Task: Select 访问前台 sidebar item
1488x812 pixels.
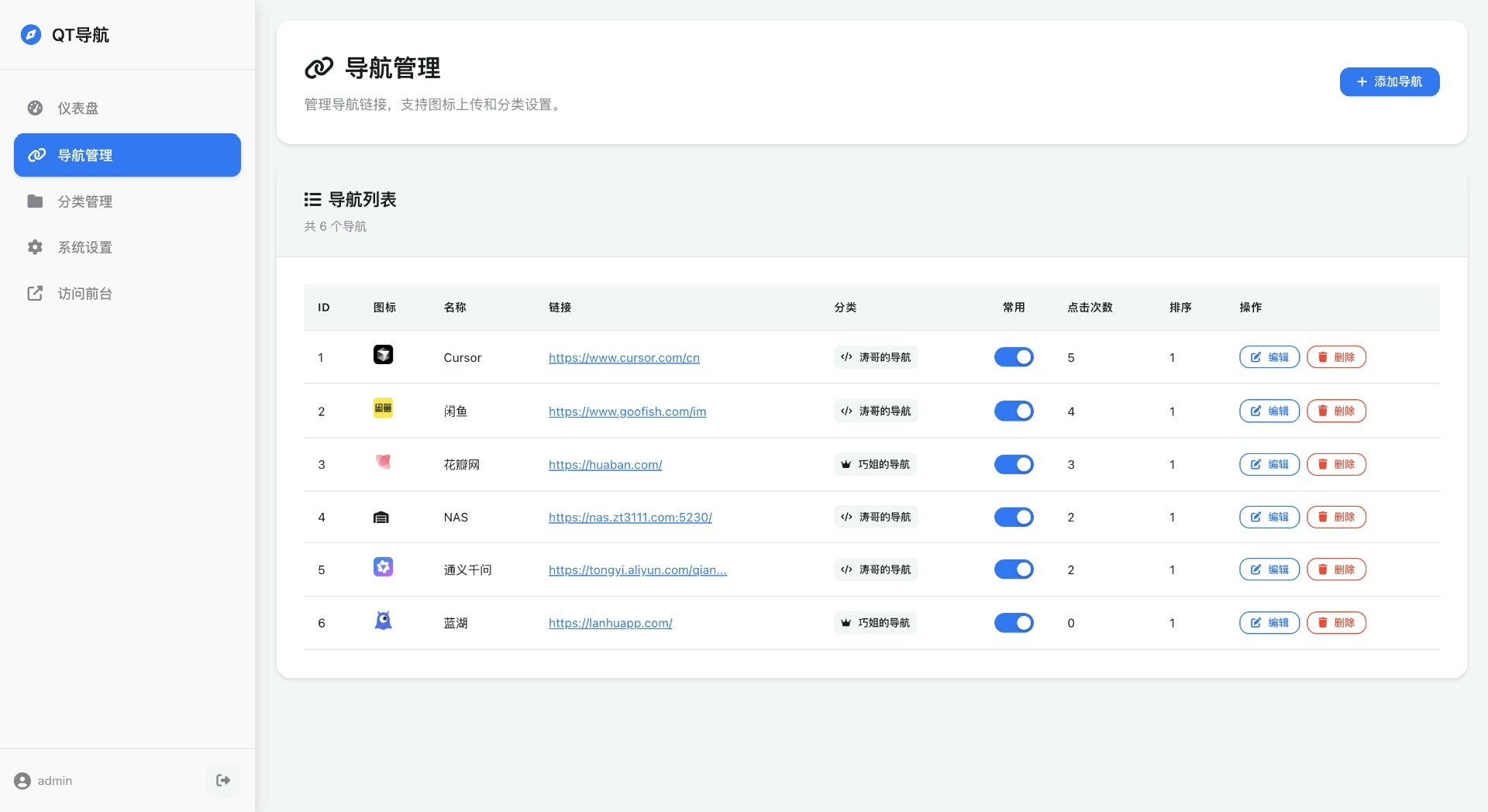Action: point(84,294)
